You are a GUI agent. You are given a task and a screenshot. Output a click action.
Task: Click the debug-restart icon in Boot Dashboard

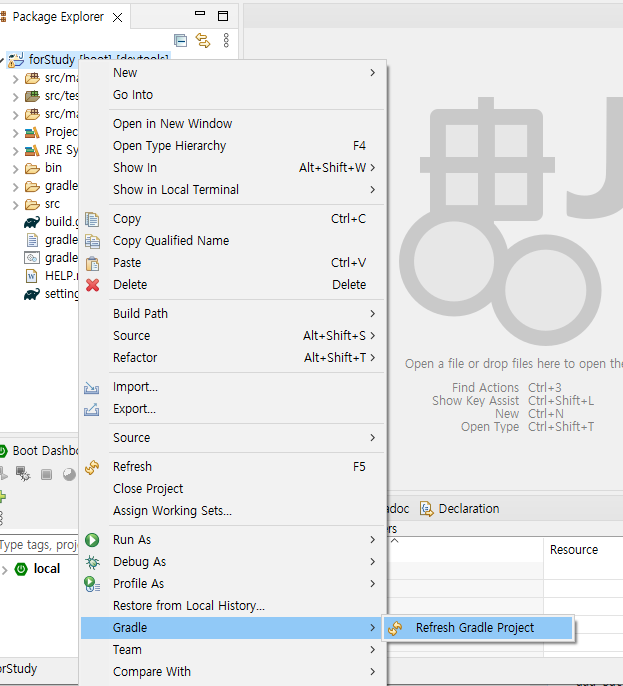pos(23,474)
